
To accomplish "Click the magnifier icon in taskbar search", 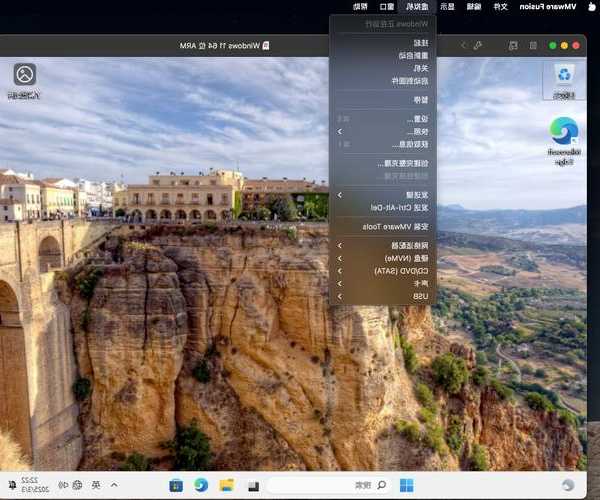I will pos(382,485).
